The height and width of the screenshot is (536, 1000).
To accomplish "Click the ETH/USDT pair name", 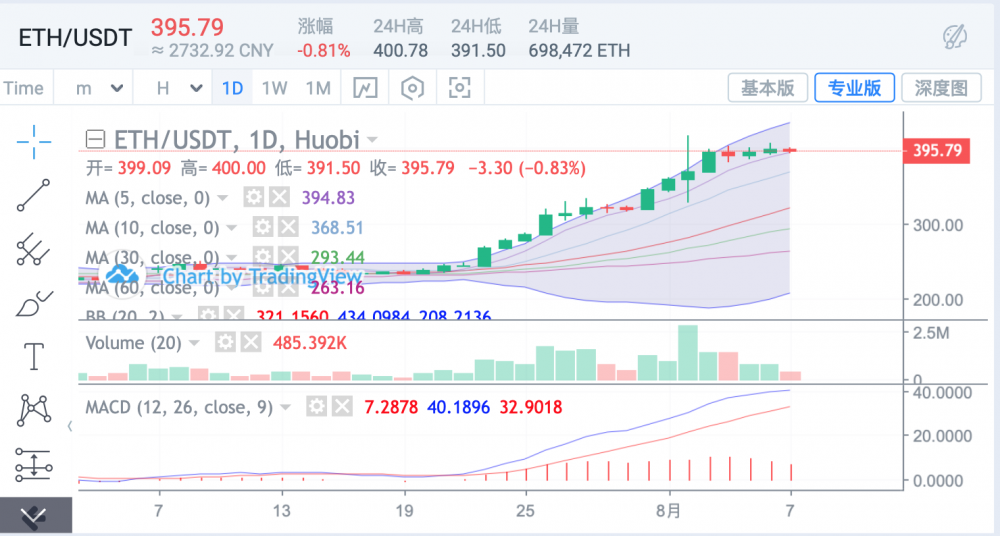I will click(x=75, y=38).
